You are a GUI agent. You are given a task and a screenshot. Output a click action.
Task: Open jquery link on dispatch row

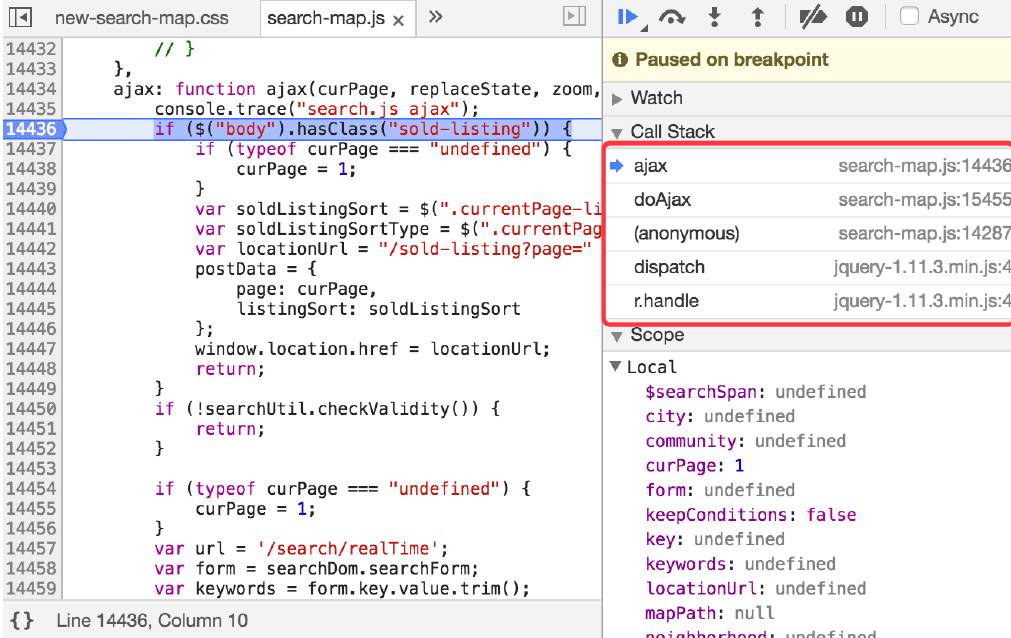922,267
